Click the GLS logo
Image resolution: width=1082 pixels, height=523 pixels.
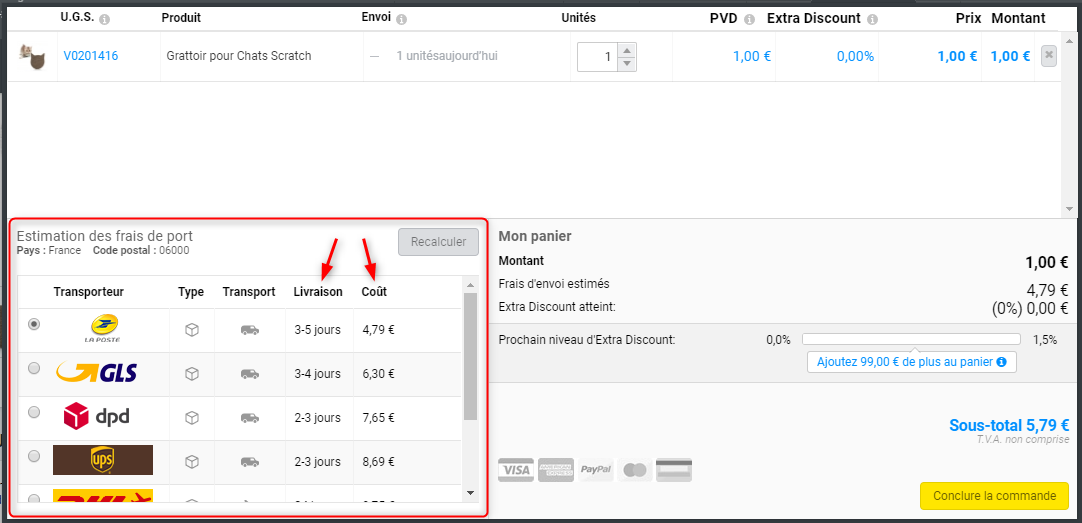(97, 373)
